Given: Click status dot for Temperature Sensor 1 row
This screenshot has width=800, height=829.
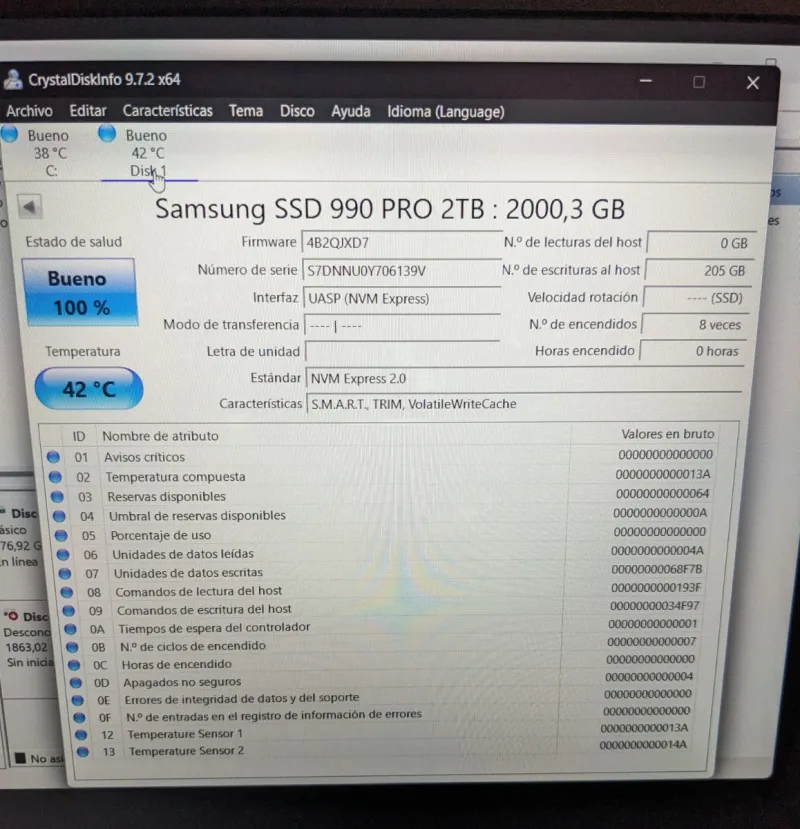Looking at the screenshot, I should click(x=81, y=734).
